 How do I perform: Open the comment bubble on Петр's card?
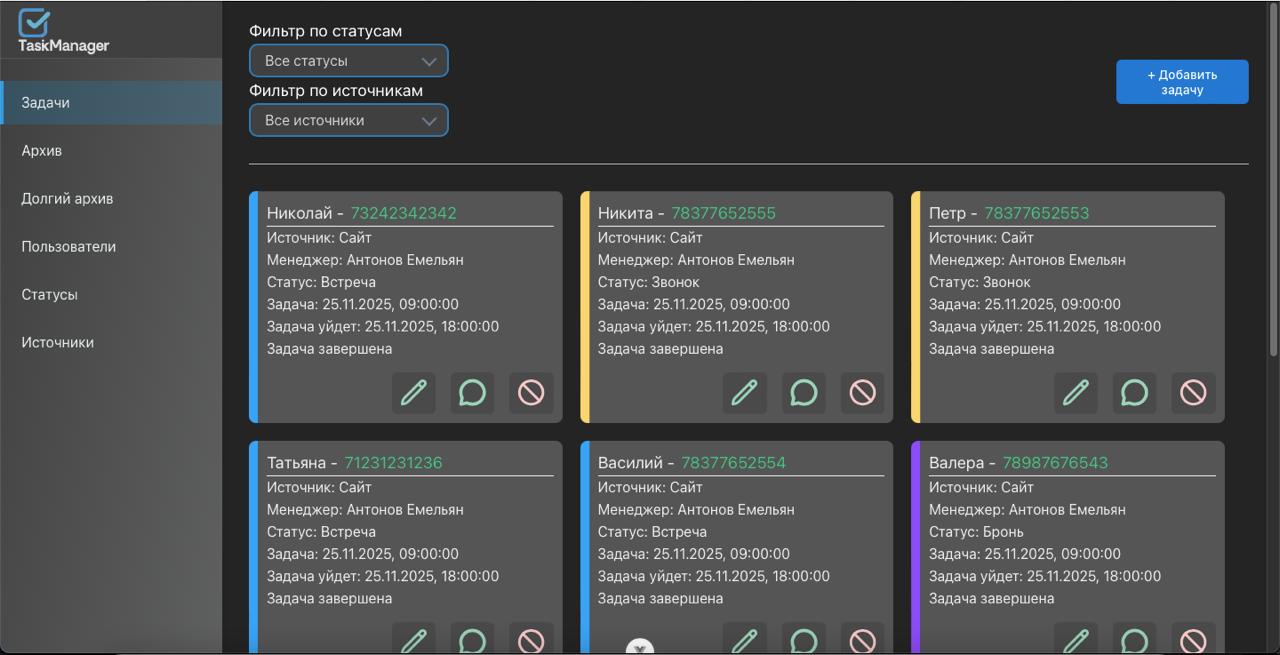[1134, 393]
